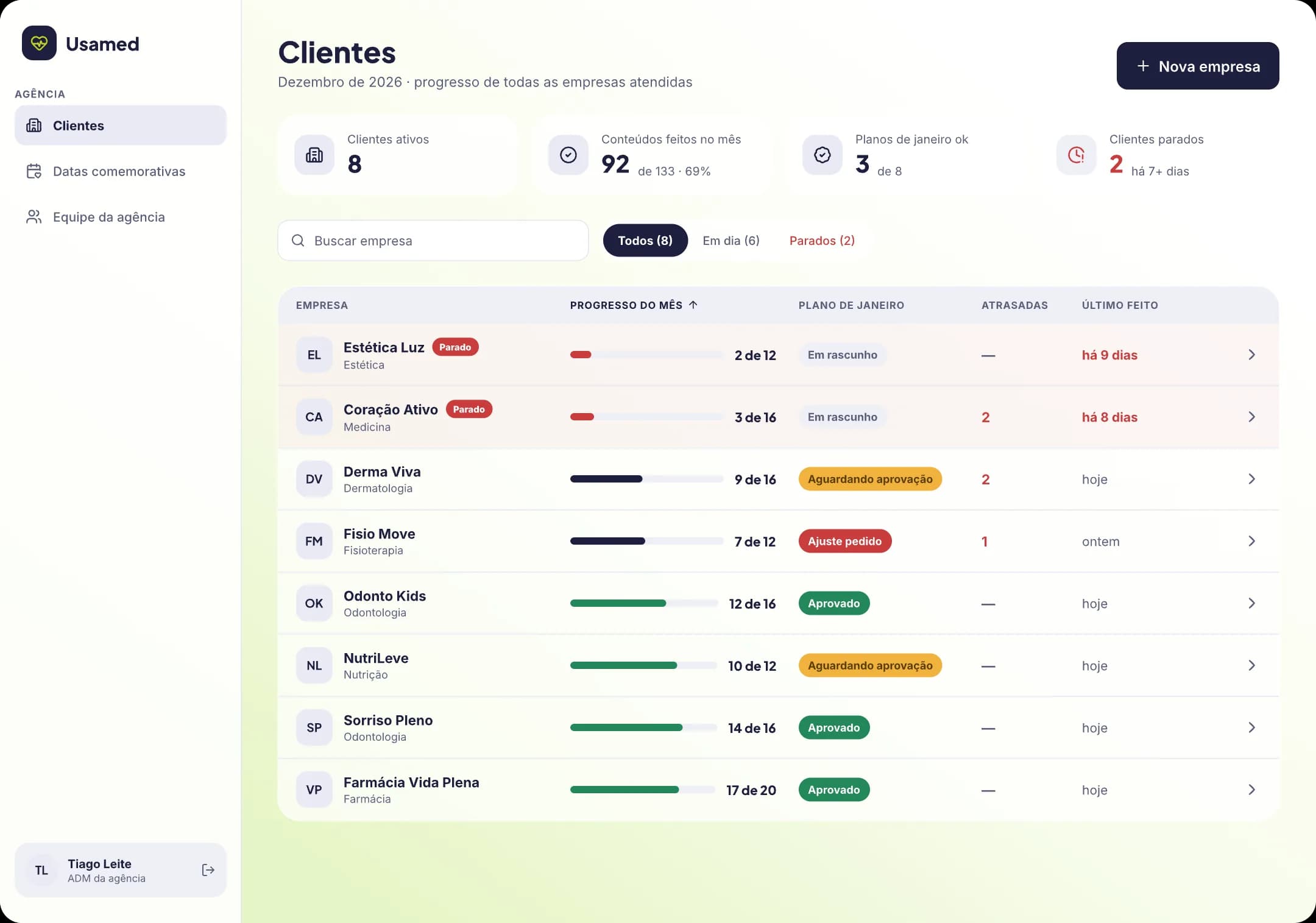Open Fisio Move row chevron

(1251, 541)
